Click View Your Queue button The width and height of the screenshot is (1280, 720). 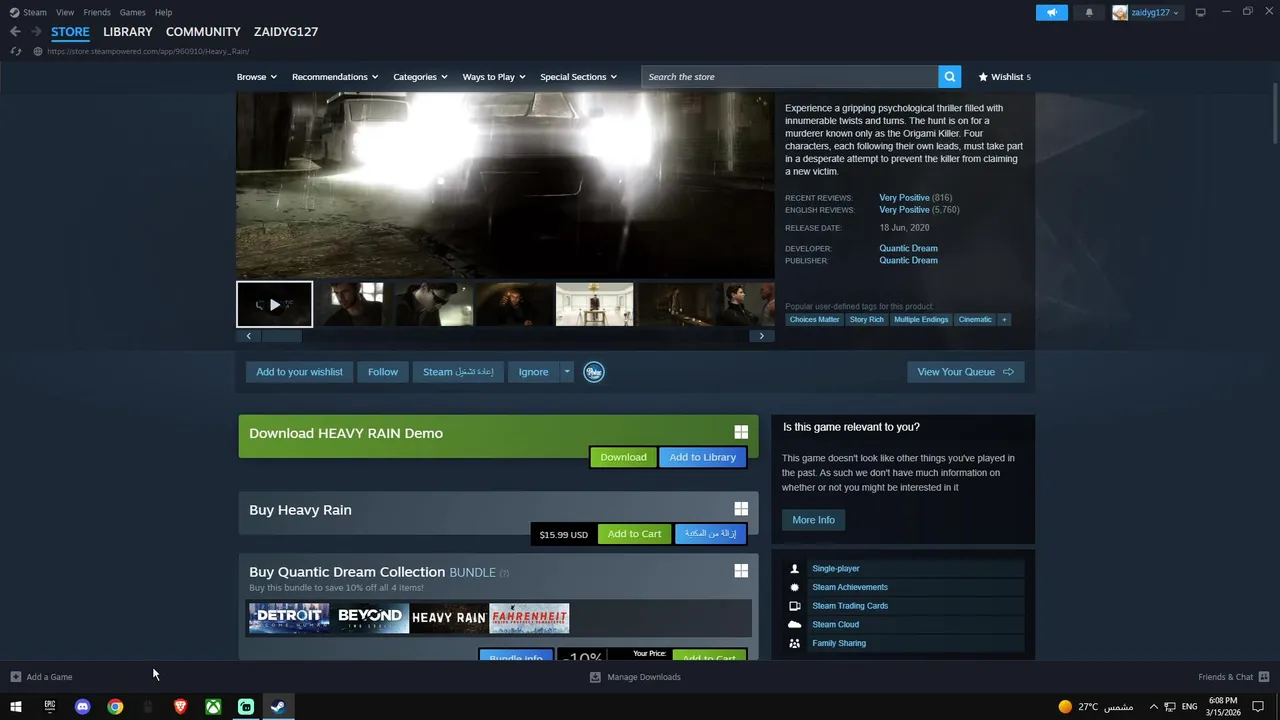click(x=965, y=372)
